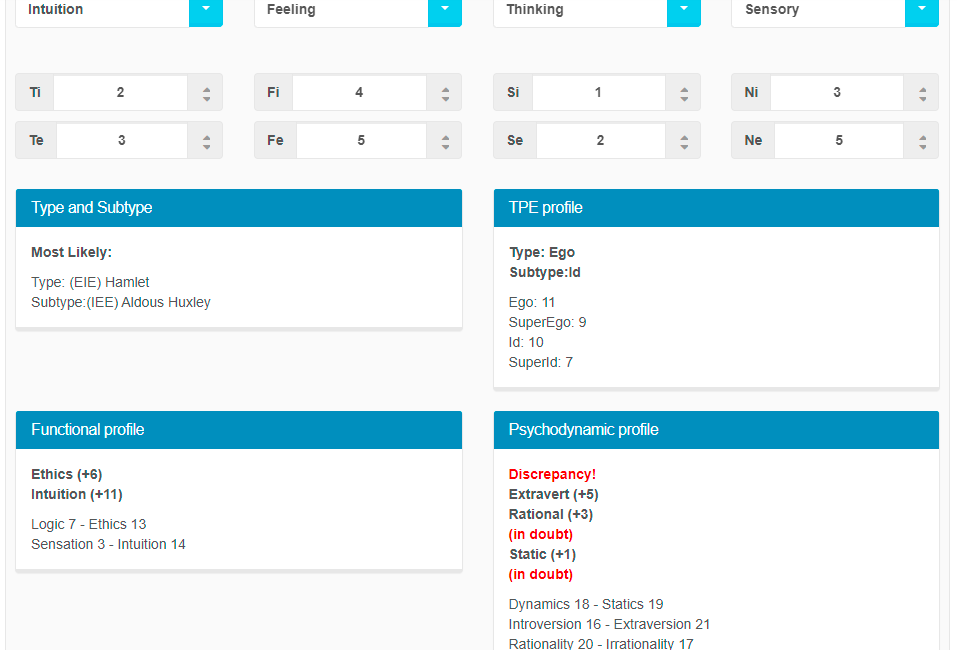Adjust the Ne spinner arrows
The height and width of the screenshot is (650, 957).
(x=922, y=142)
